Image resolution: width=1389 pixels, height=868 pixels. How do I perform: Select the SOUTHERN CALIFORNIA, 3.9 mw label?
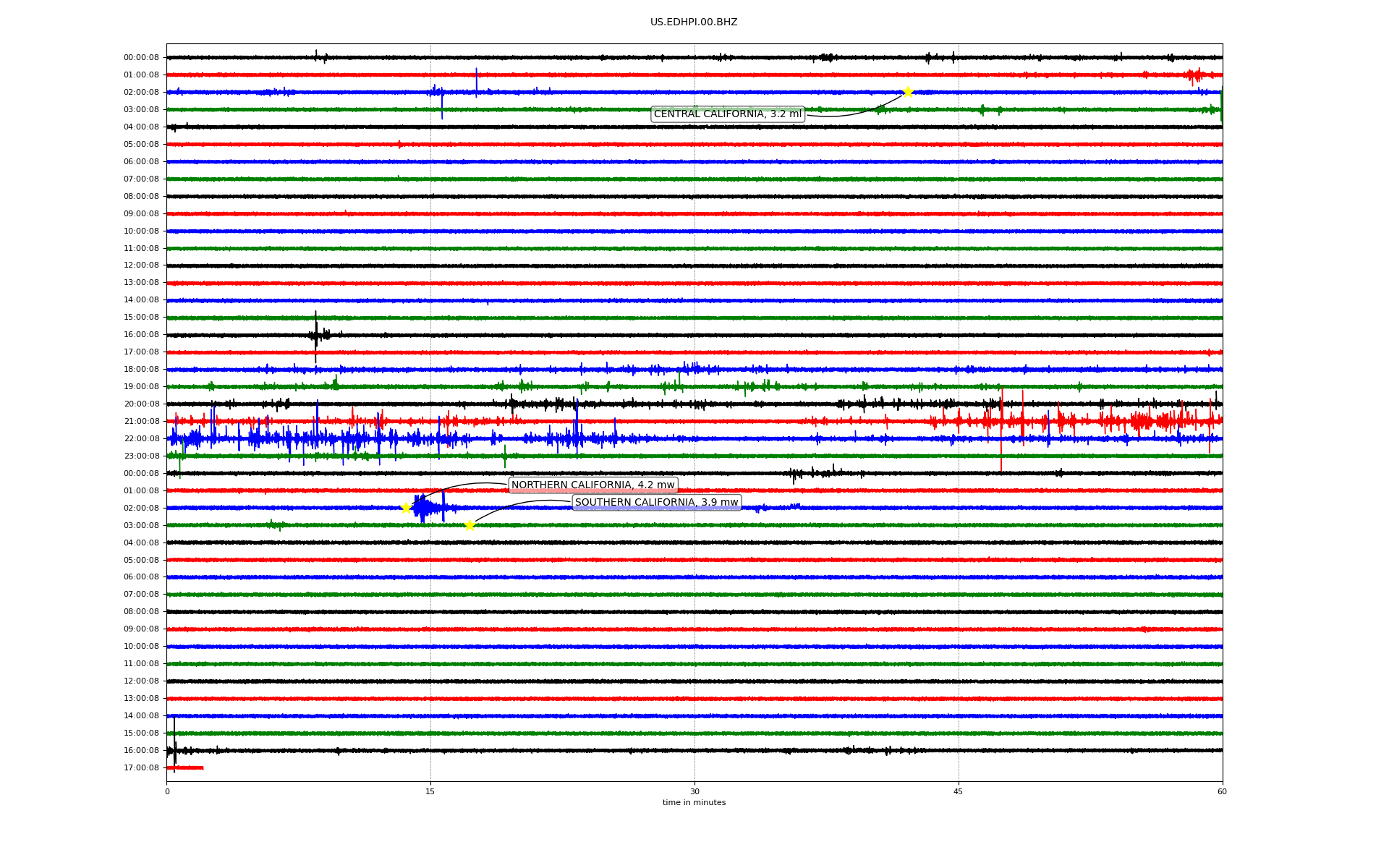point(656,503)
